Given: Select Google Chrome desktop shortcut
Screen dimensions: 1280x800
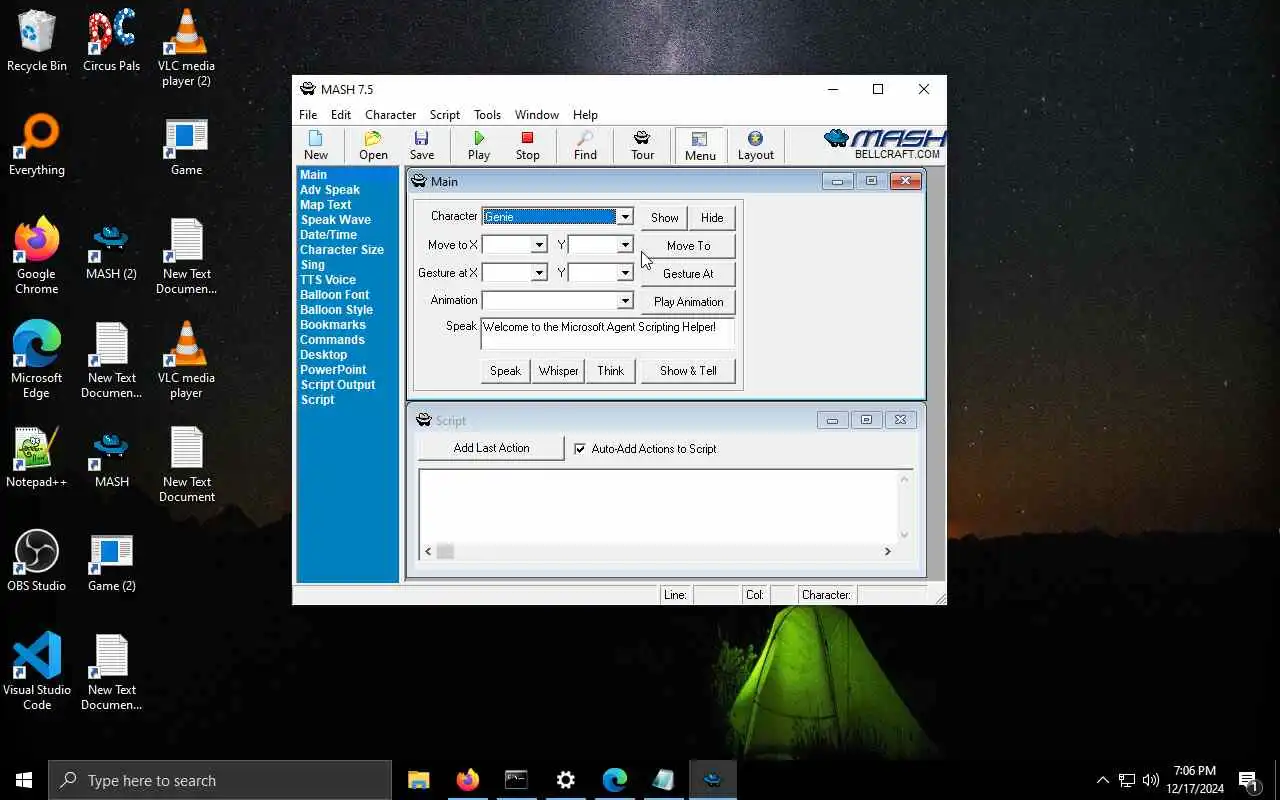Looking at the screenshot, I should pyautogui.click(x=37, y=256).
